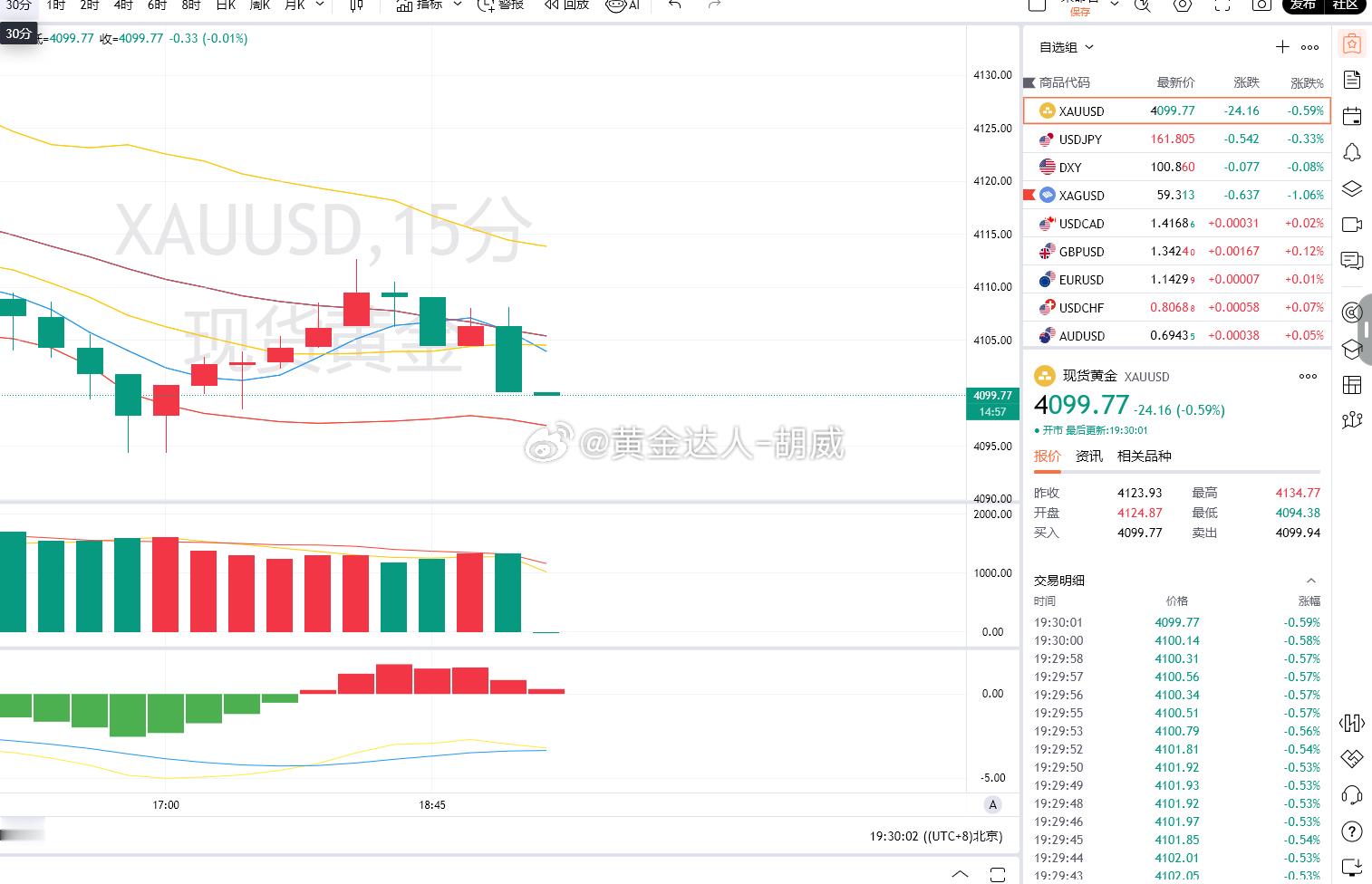Select the 周K timeframe
Viewport: 1372px width, 884px height.
tap(259, 5)
